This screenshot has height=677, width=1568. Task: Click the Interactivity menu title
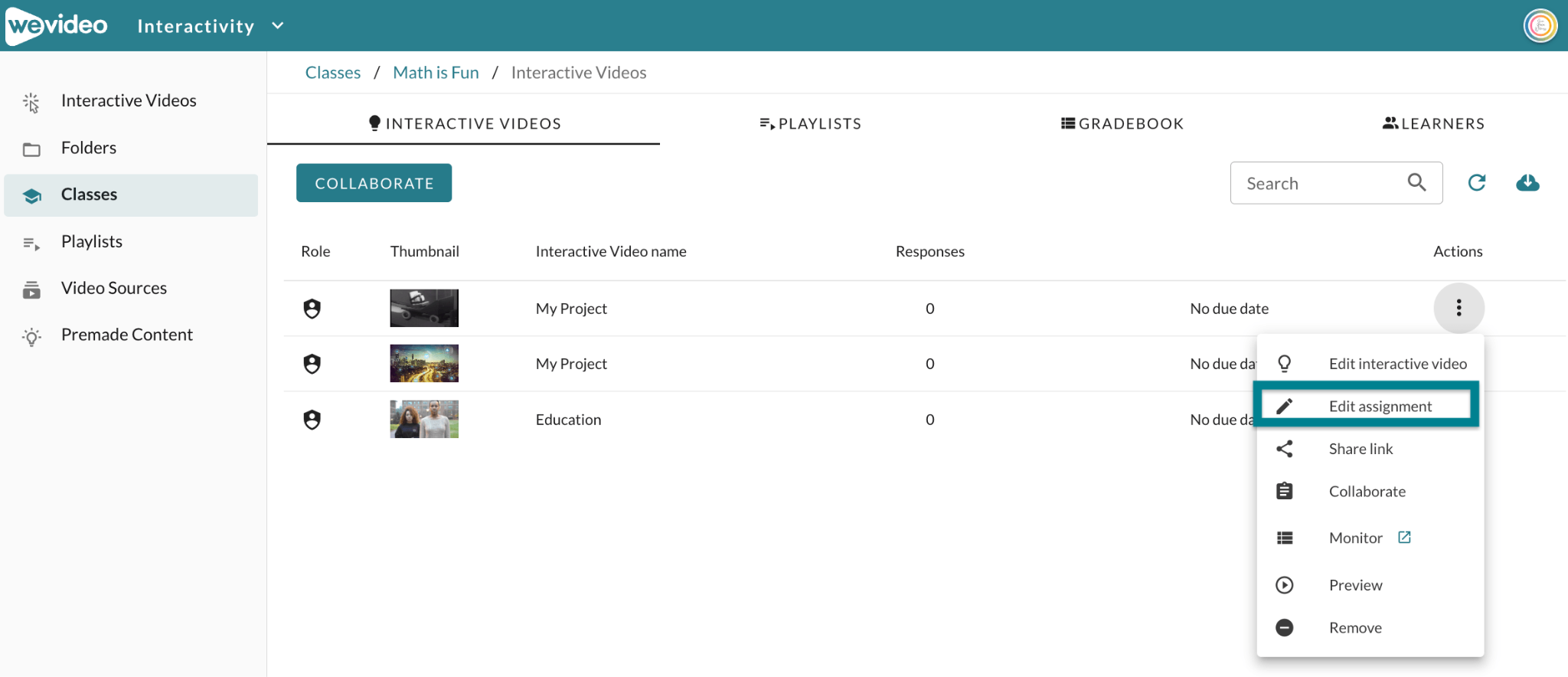coord(195,26)
